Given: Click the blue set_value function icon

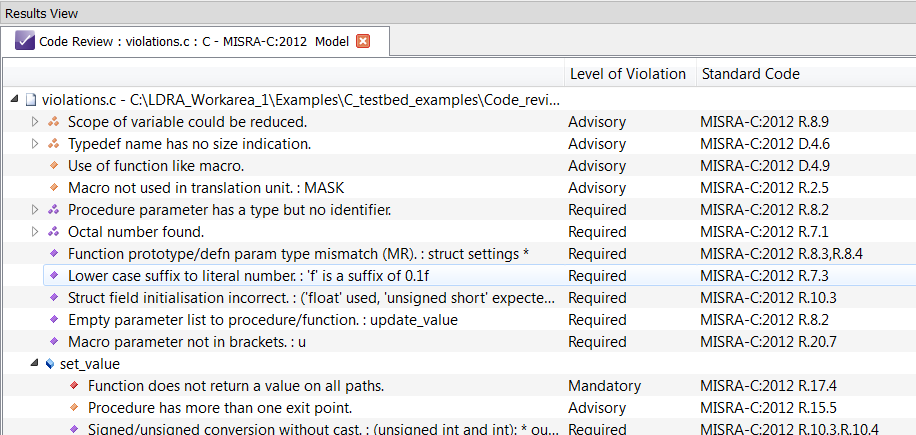Looking at the screenshot, I should [50, 364].
